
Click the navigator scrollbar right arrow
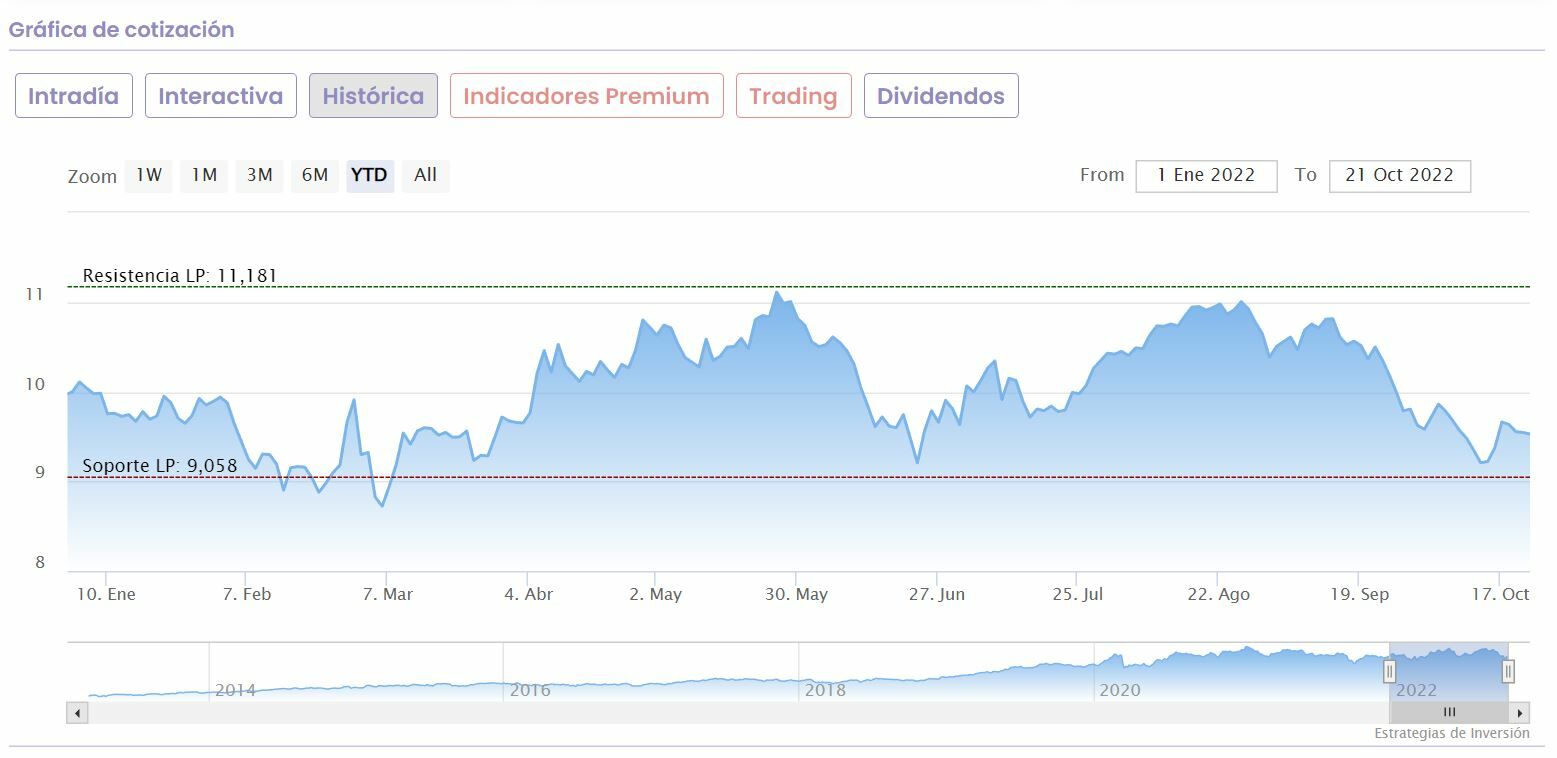pyautogui.click(x=1520, y=713)
